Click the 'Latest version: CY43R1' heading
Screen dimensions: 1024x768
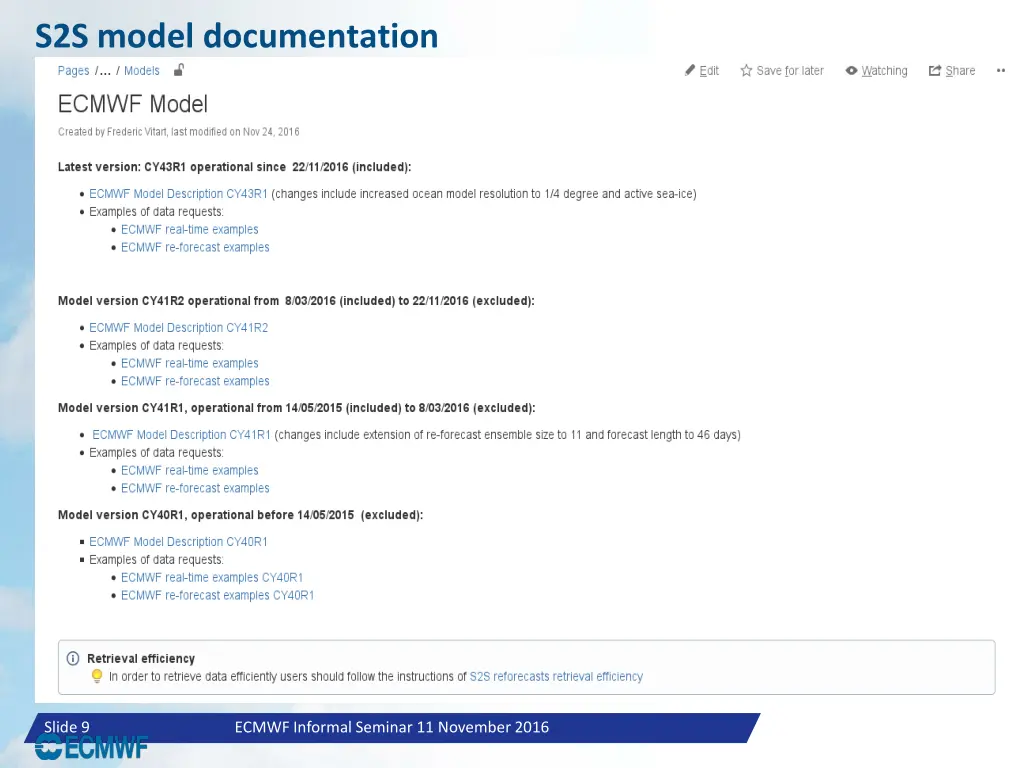pyautogui.click(x=234, y=167)
